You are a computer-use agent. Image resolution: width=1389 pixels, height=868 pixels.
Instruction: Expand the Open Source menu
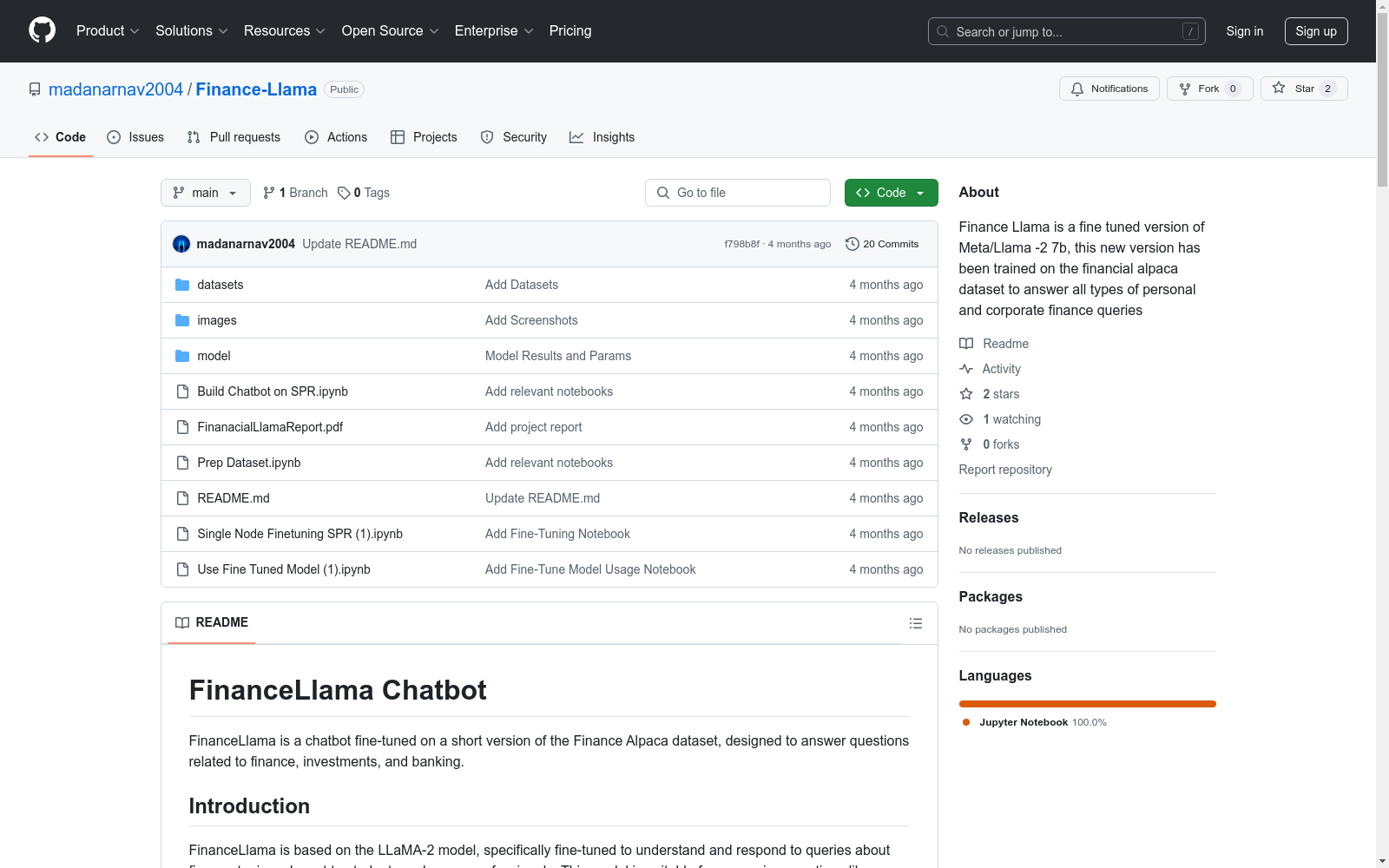click(x=391, y=31)
